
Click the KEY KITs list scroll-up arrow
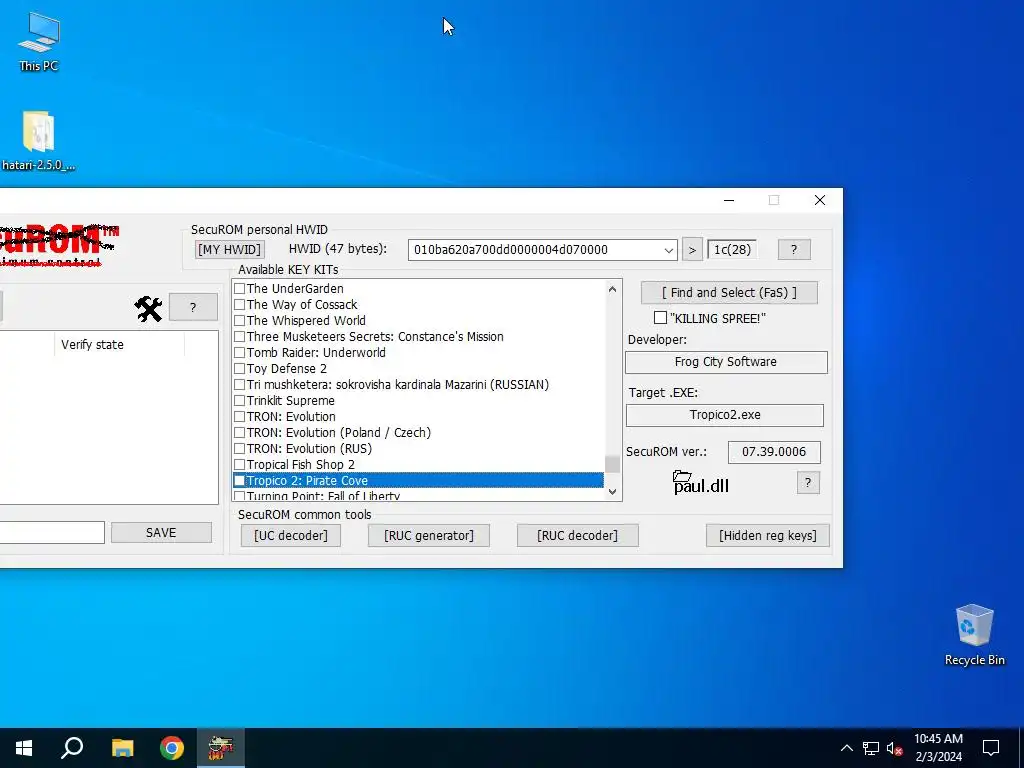(612, 289)
